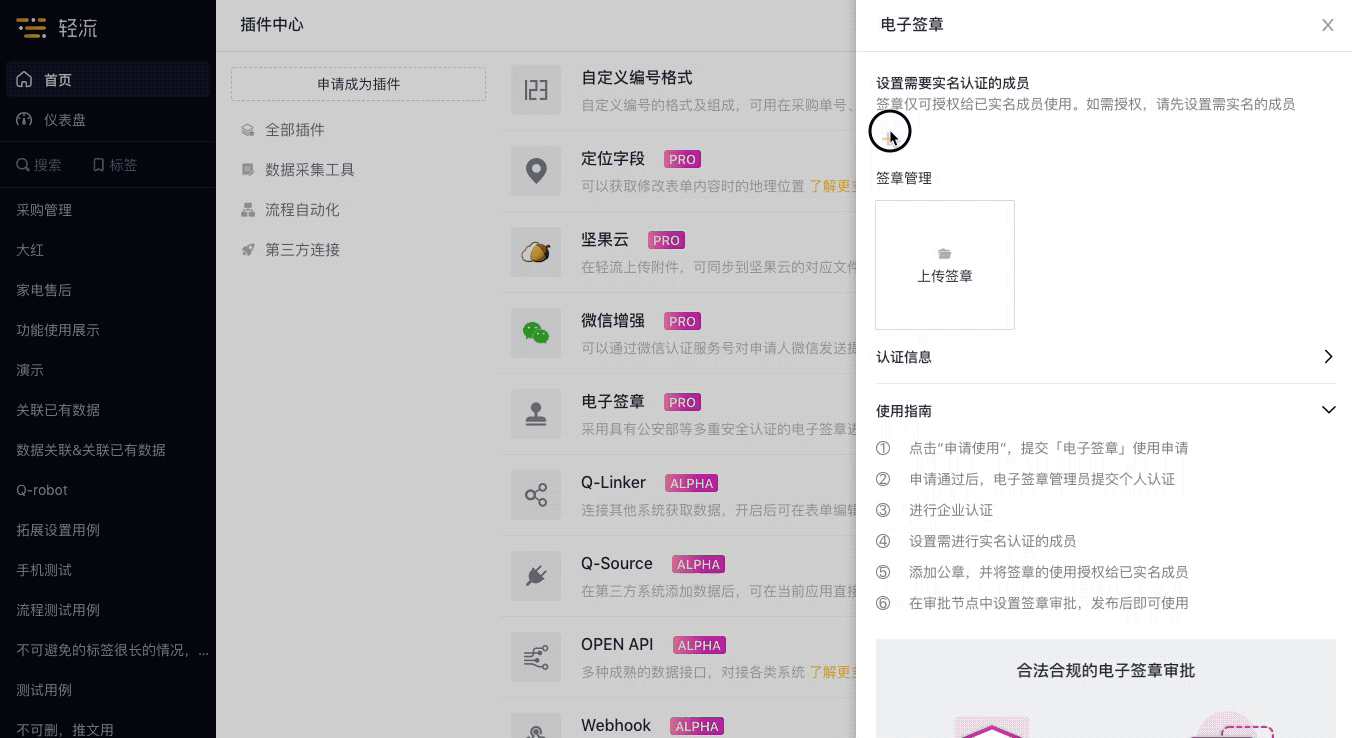Click the 搜索 field in sidebar
This screenshot has width=1352, height=738.
tap(39, 165)
